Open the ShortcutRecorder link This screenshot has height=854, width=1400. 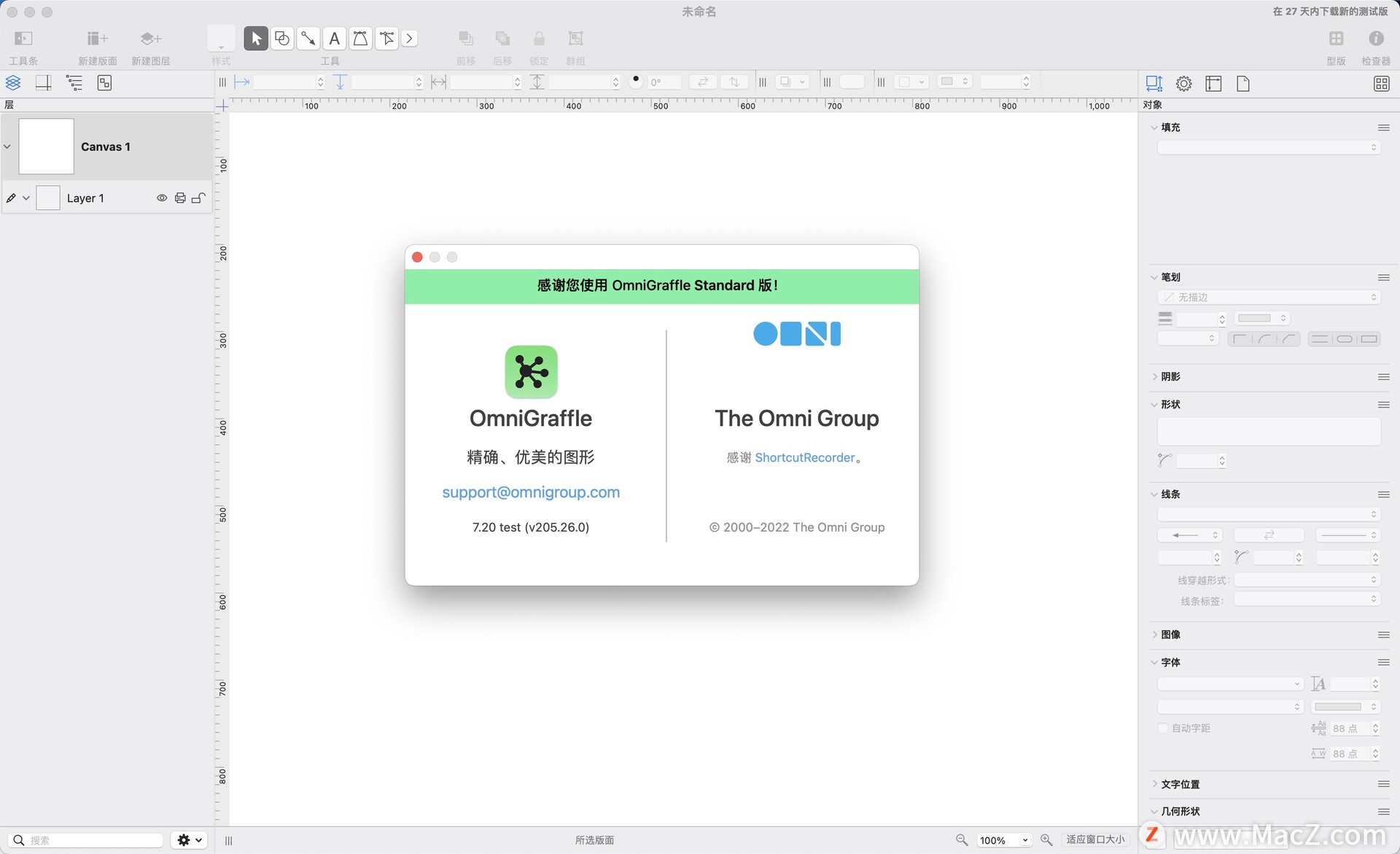(x=804, y=458)
